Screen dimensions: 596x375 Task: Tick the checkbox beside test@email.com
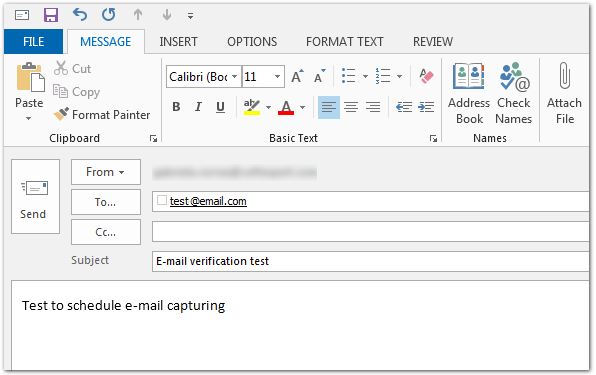click(162, 200)
